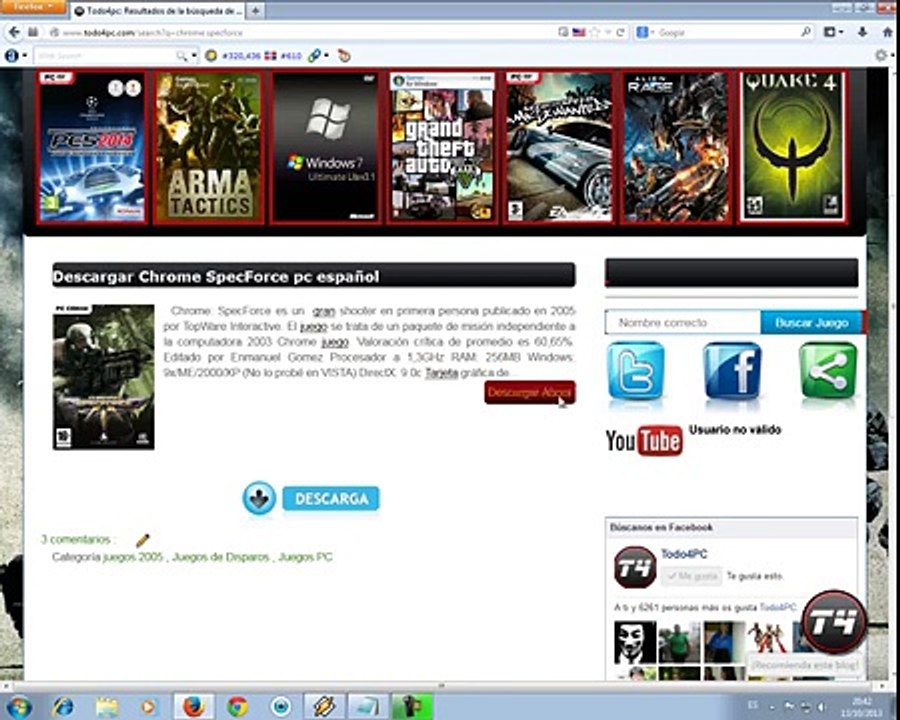Open the Firefox menu button
The height and width of the screenshot is (720, 900).
[x=33, y=7]
